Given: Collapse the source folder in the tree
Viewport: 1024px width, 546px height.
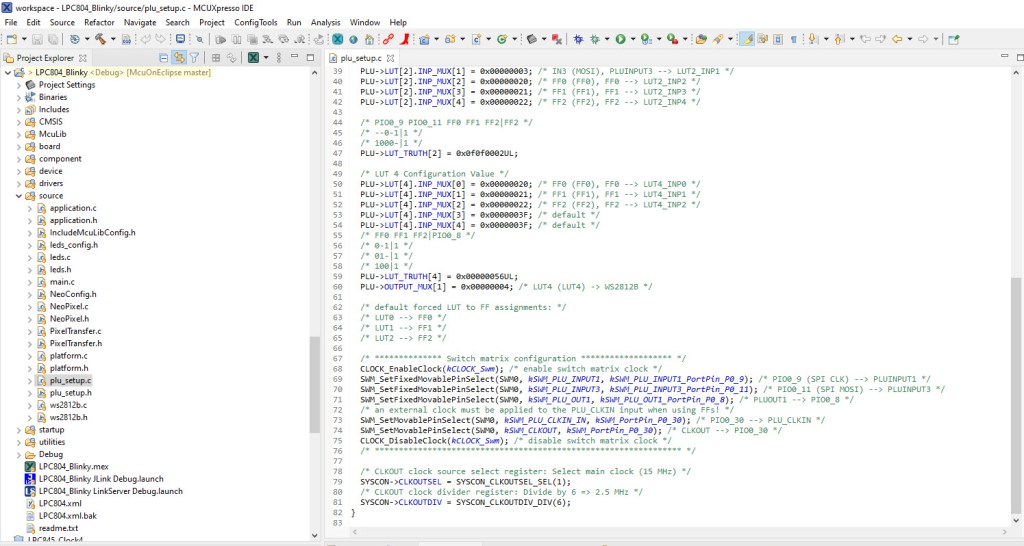Looking at the screenshot, I should click(19, 196).
